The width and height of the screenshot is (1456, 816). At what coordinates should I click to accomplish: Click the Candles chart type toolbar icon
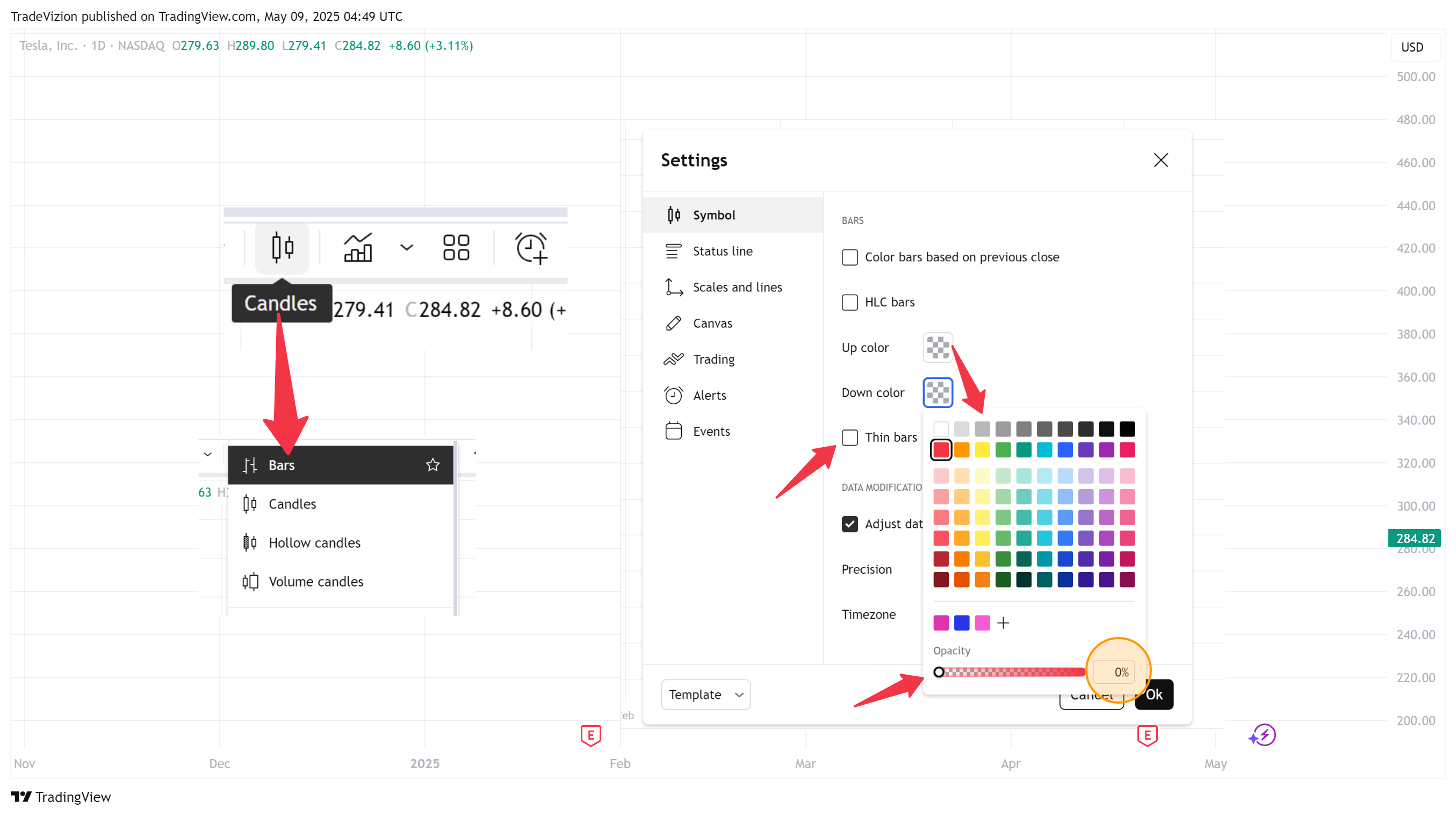click(282, 247)
